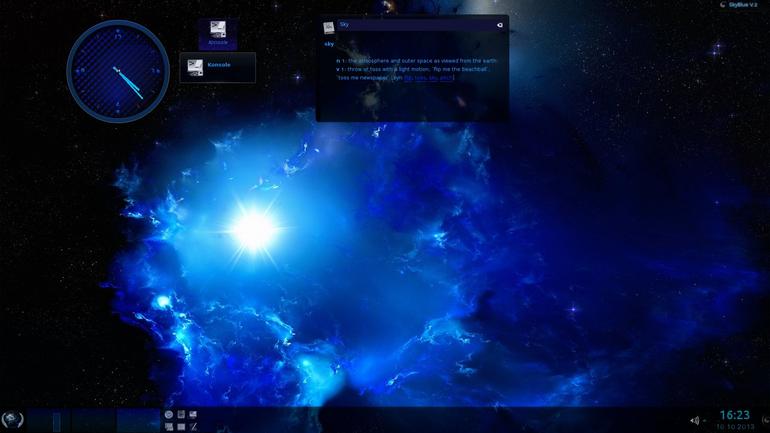770x433 pixels.
Task: Click the panel edge icon beside clock
Action: (766, 420)
